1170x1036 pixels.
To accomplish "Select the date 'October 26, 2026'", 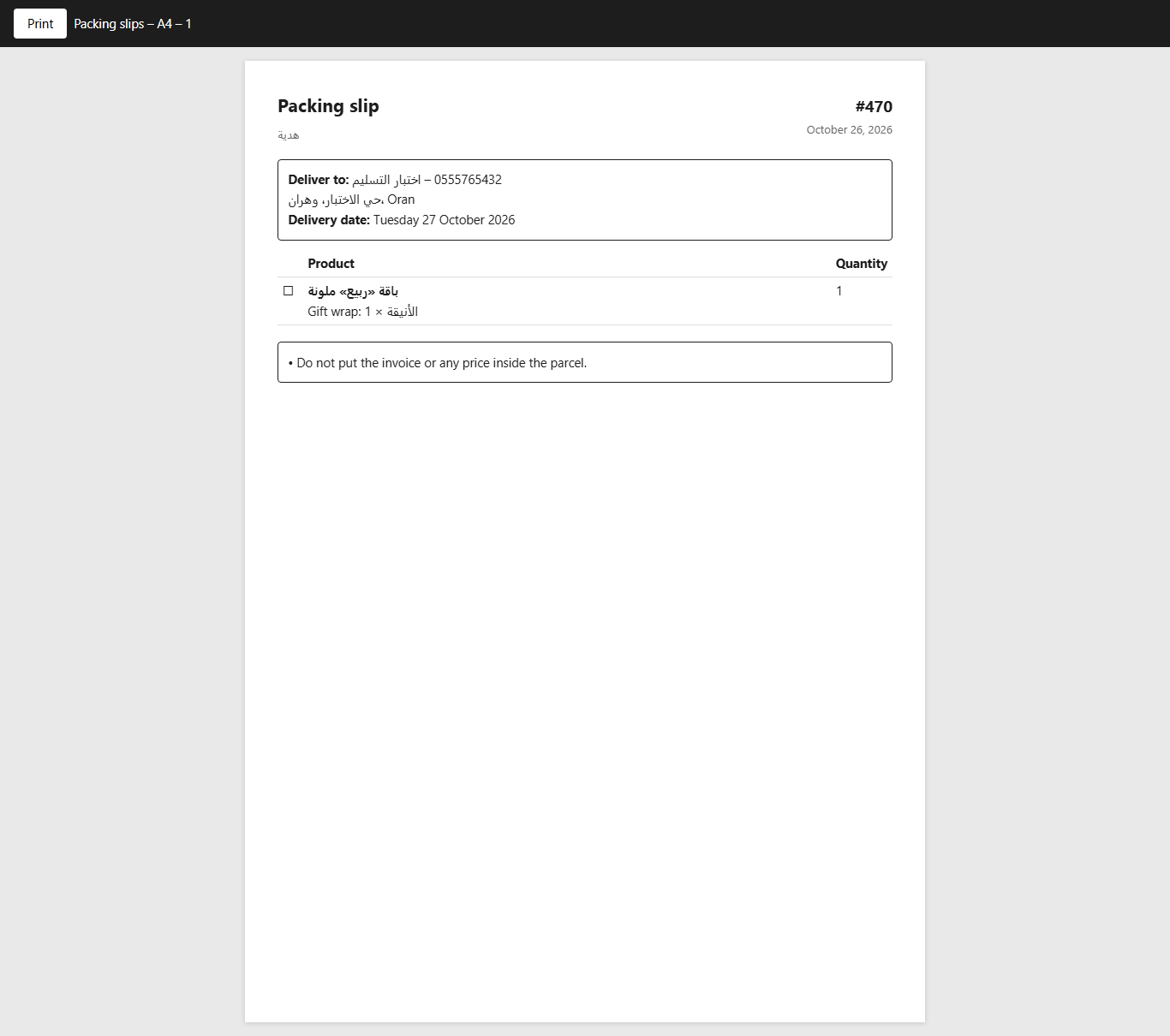I will (x=849, y=130).
